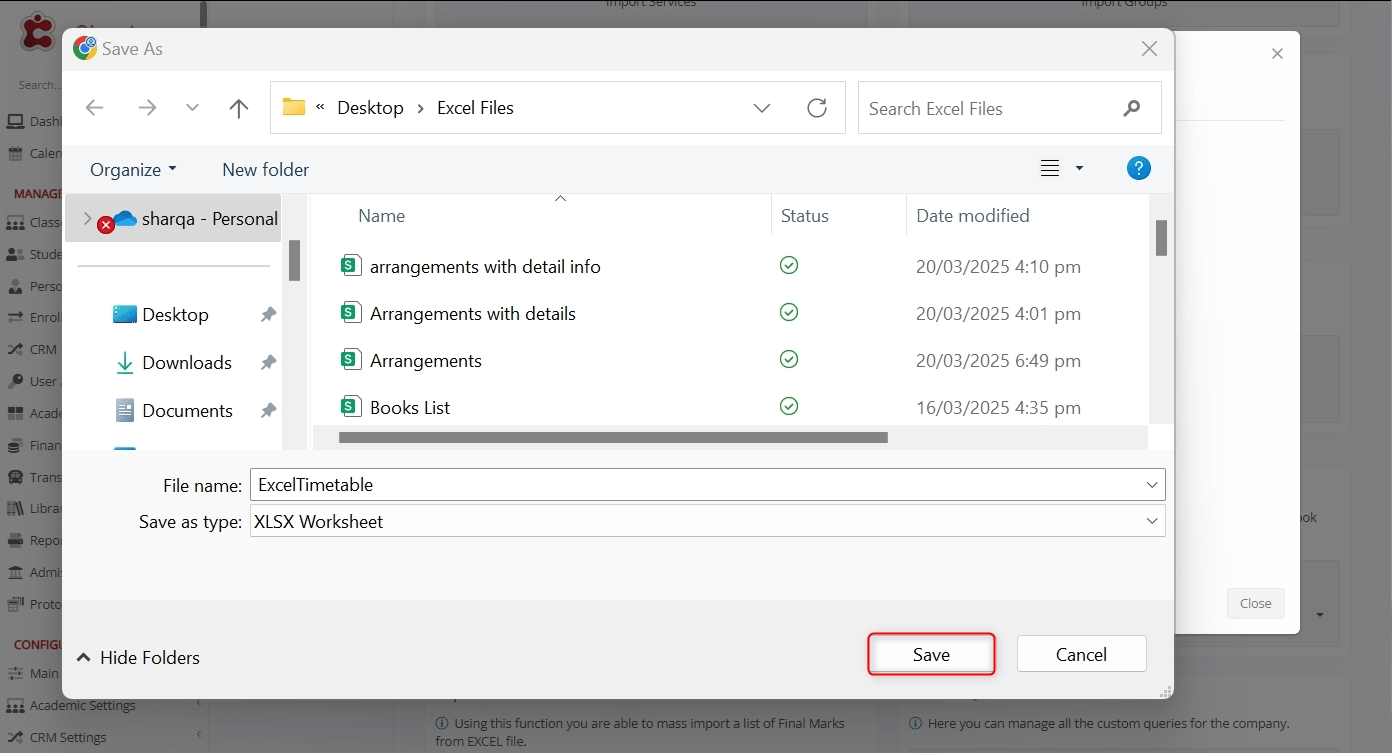The image size is (1392, 753).
Task: Click the blue Help question mark icon
Action: pos(1138,168)
